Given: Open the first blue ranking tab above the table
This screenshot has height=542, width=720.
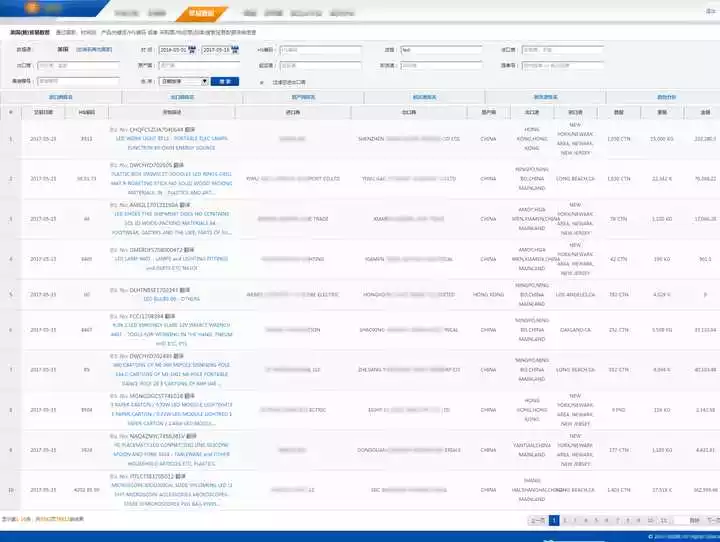Looking at the screenshot, I should pyautogui.click(x=61, y=97).
